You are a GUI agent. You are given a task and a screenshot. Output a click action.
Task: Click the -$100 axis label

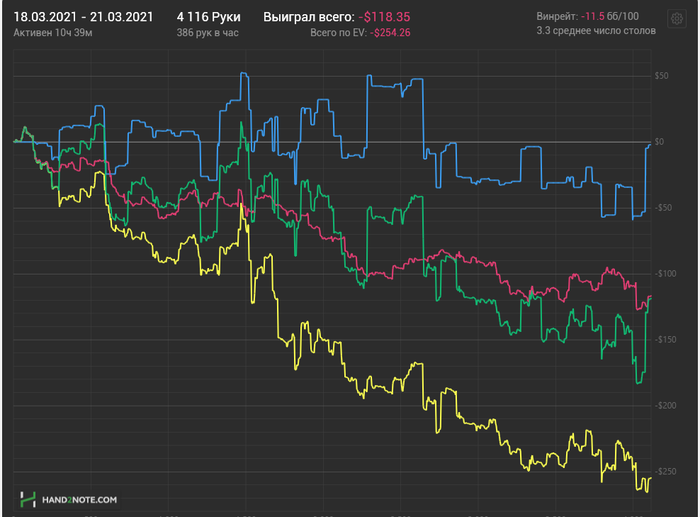tap(665, 274)
